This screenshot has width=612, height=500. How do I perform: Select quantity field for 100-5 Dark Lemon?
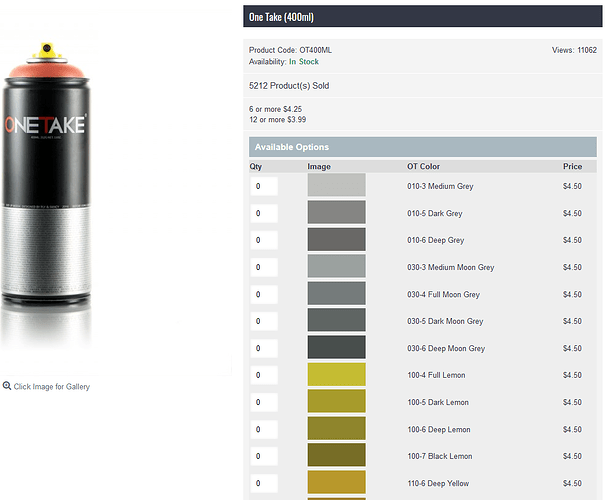click(264, 402)
